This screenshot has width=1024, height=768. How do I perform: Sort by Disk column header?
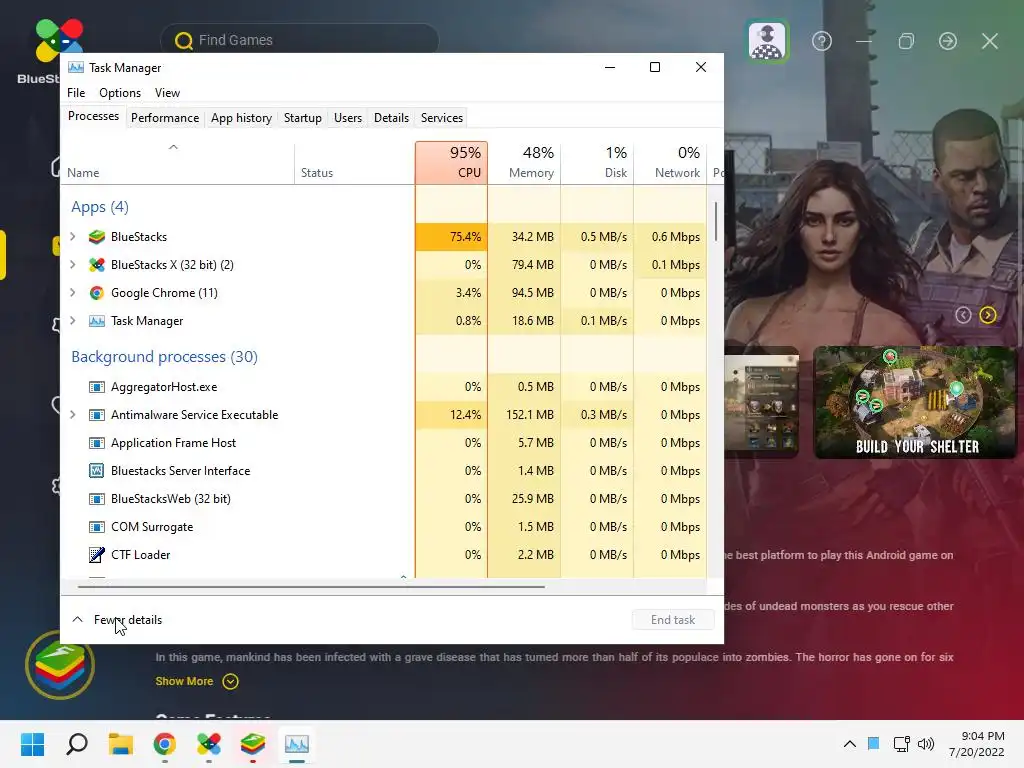point(598,163)
